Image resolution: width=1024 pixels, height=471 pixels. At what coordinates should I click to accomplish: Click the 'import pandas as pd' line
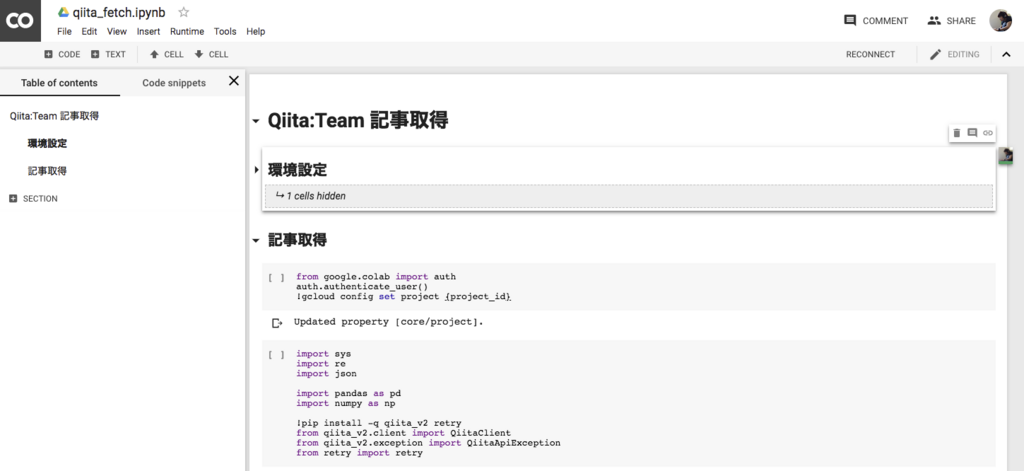[348, 393]
